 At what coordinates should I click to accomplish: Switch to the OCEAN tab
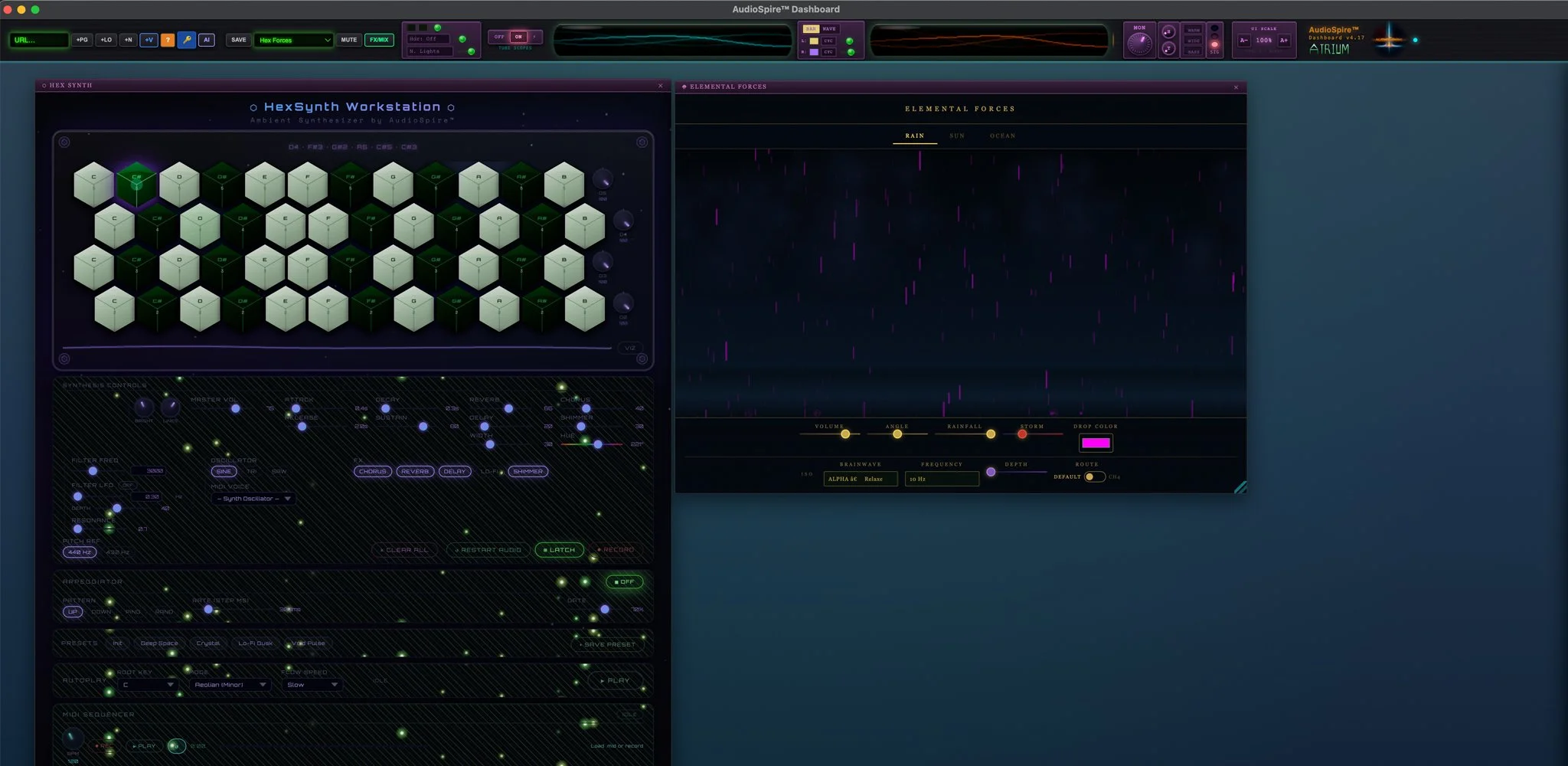[1002, 136]
